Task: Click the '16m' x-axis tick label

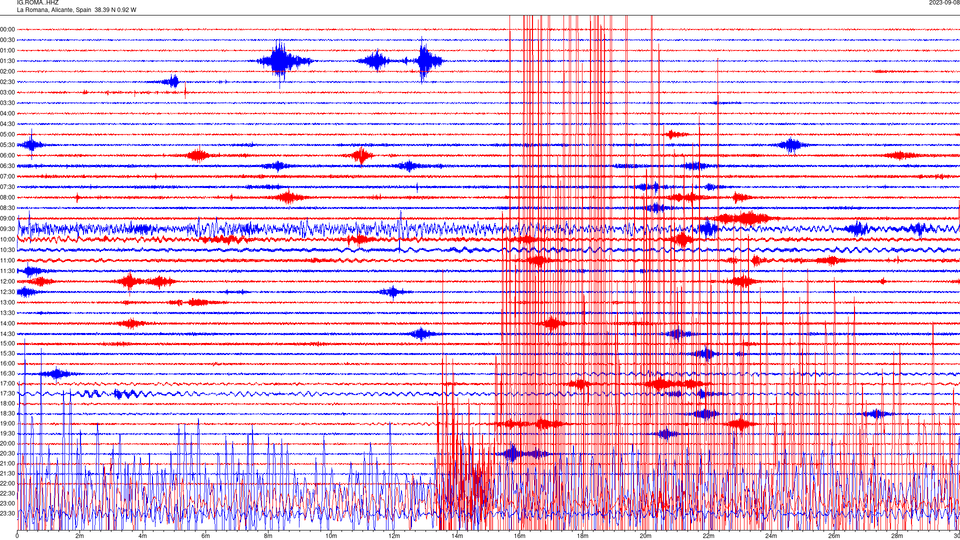Action: [x=520, y=536]
